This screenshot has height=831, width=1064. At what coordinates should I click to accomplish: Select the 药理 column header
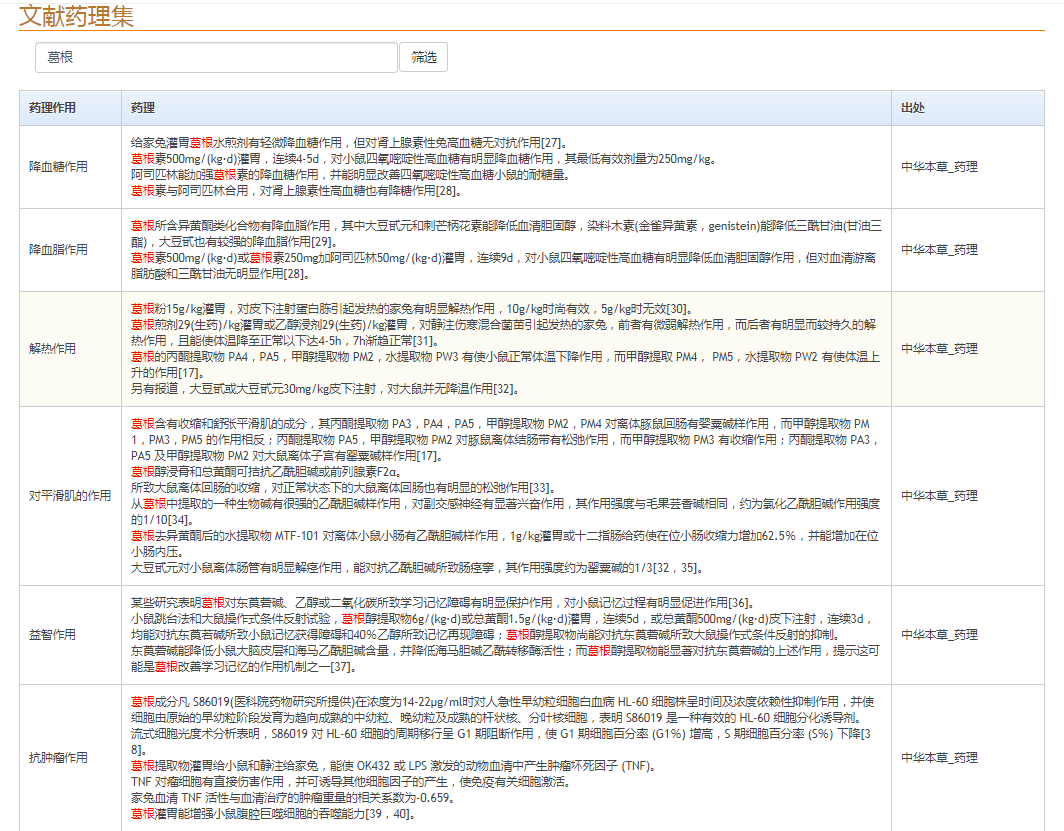tap(143, 108)
